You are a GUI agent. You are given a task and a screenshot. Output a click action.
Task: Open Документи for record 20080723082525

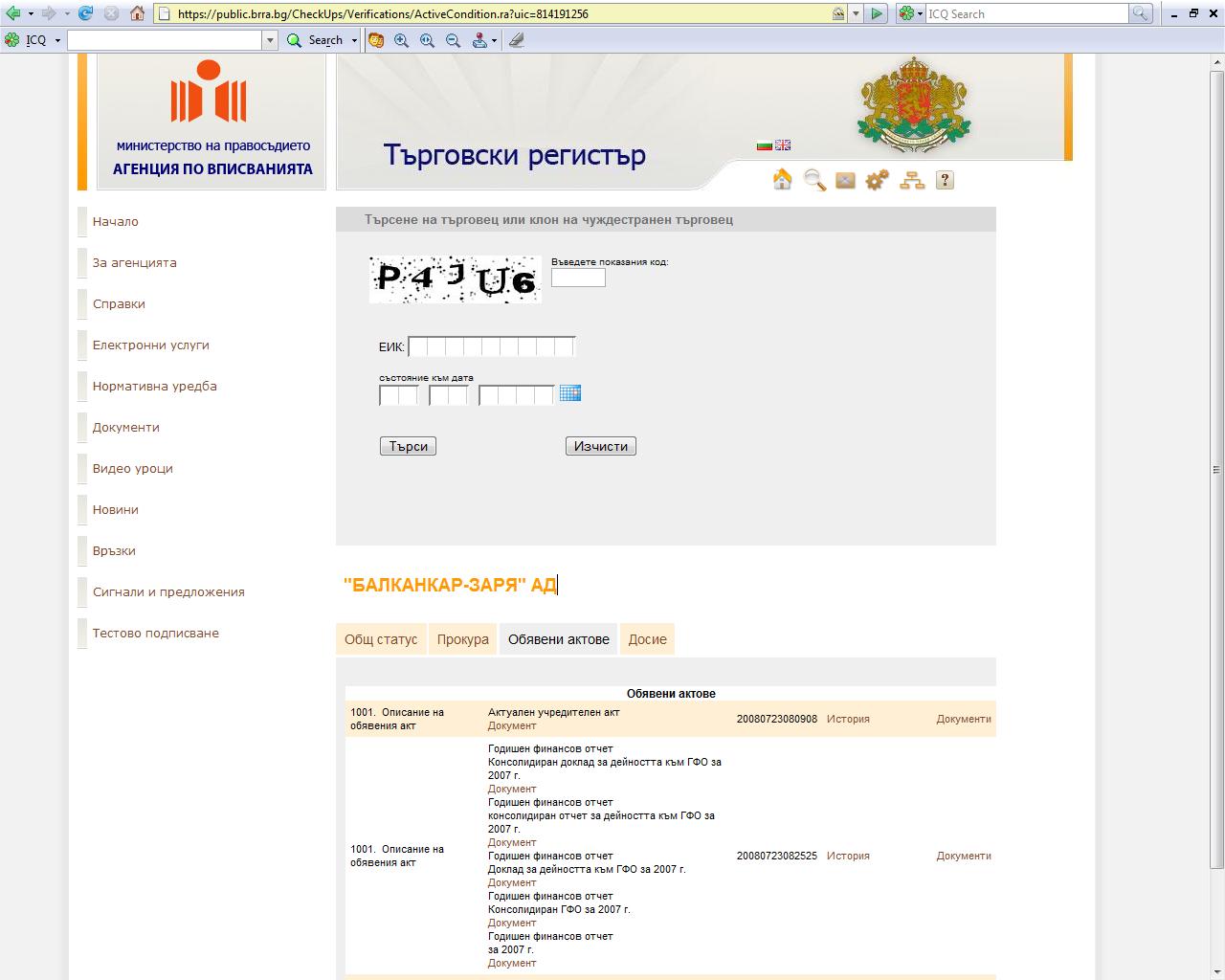click(x=964, y=856)
